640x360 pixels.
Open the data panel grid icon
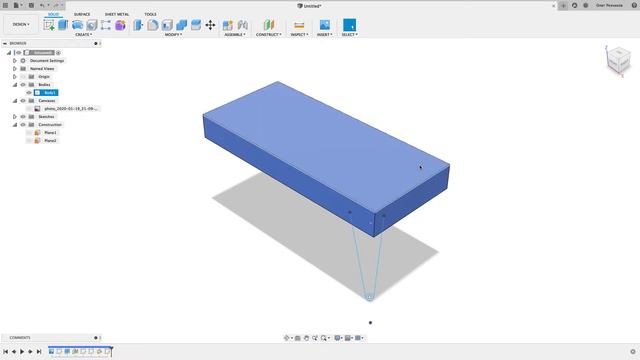(6, 5)
